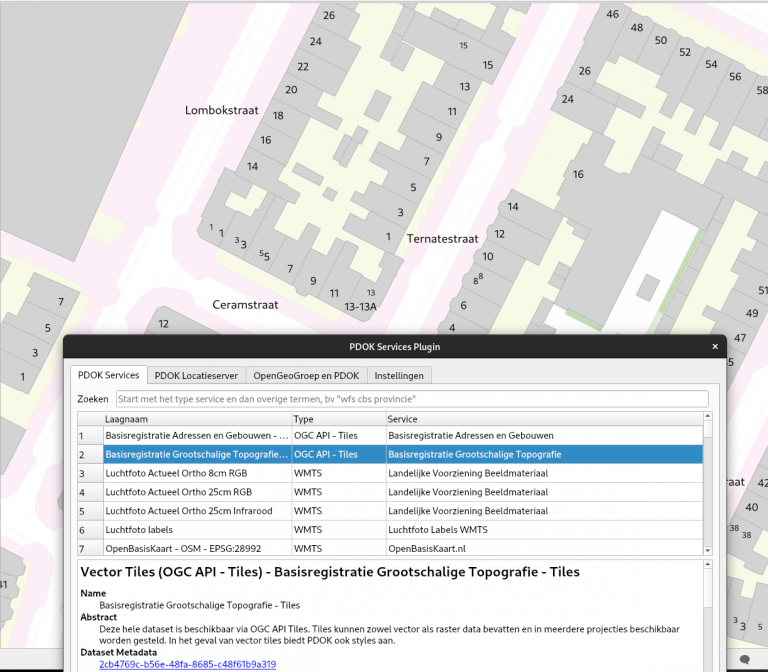The image size is (768, 672).
Task: Switch to the PDOK Services tab
Action: click(x=109, y=375)
